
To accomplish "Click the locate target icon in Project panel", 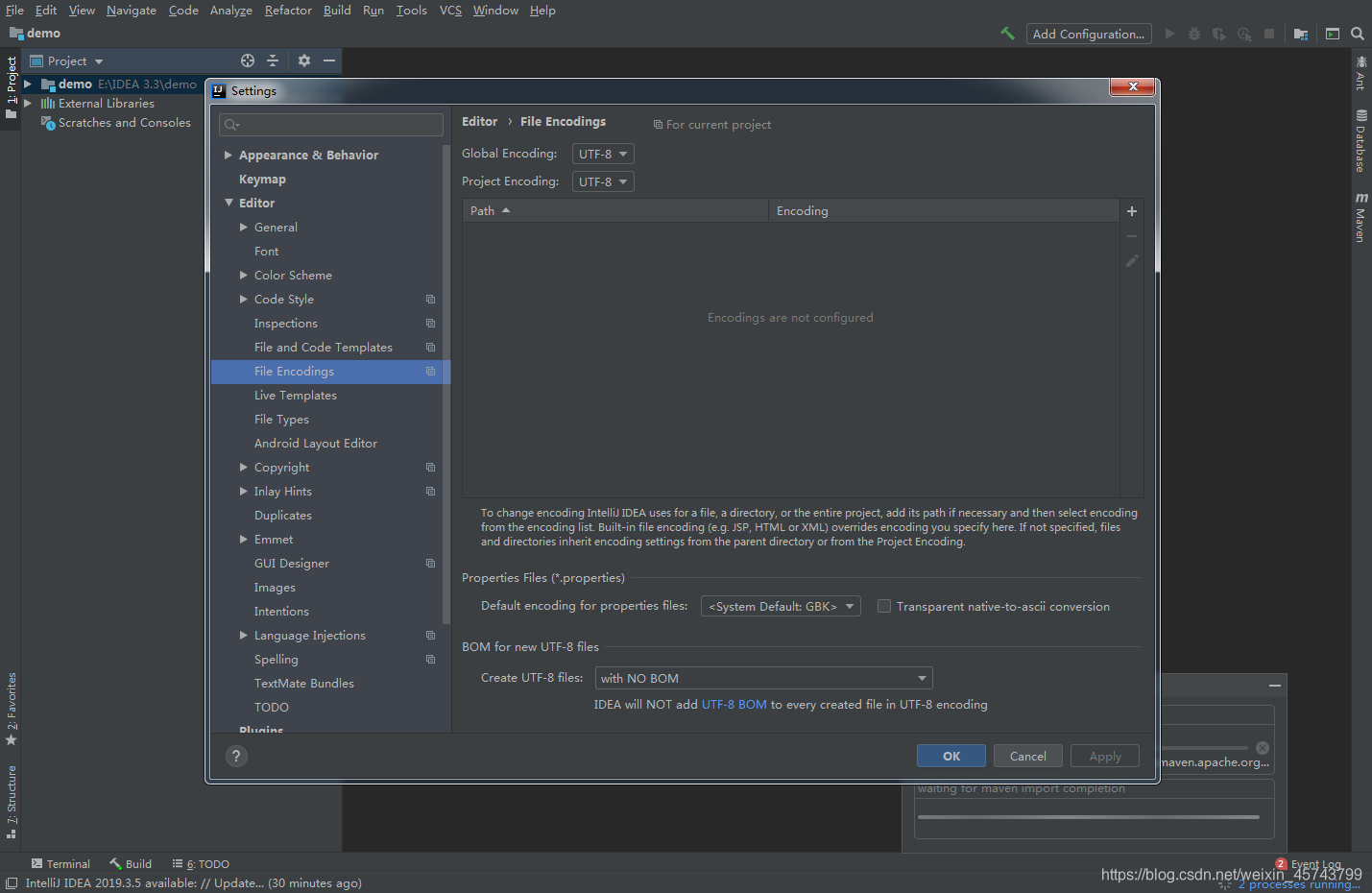I will tap(248, 60).
